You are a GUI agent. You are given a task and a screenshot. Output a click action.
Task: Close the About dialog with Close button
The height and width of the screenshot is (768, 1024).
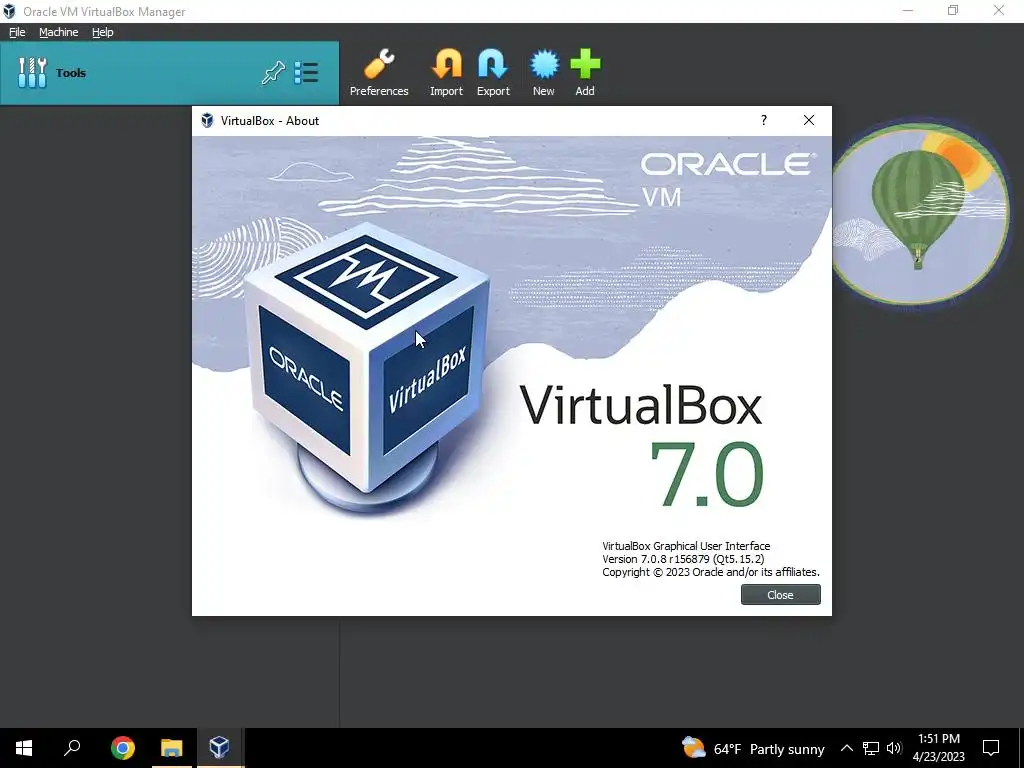tap(780, 595)
